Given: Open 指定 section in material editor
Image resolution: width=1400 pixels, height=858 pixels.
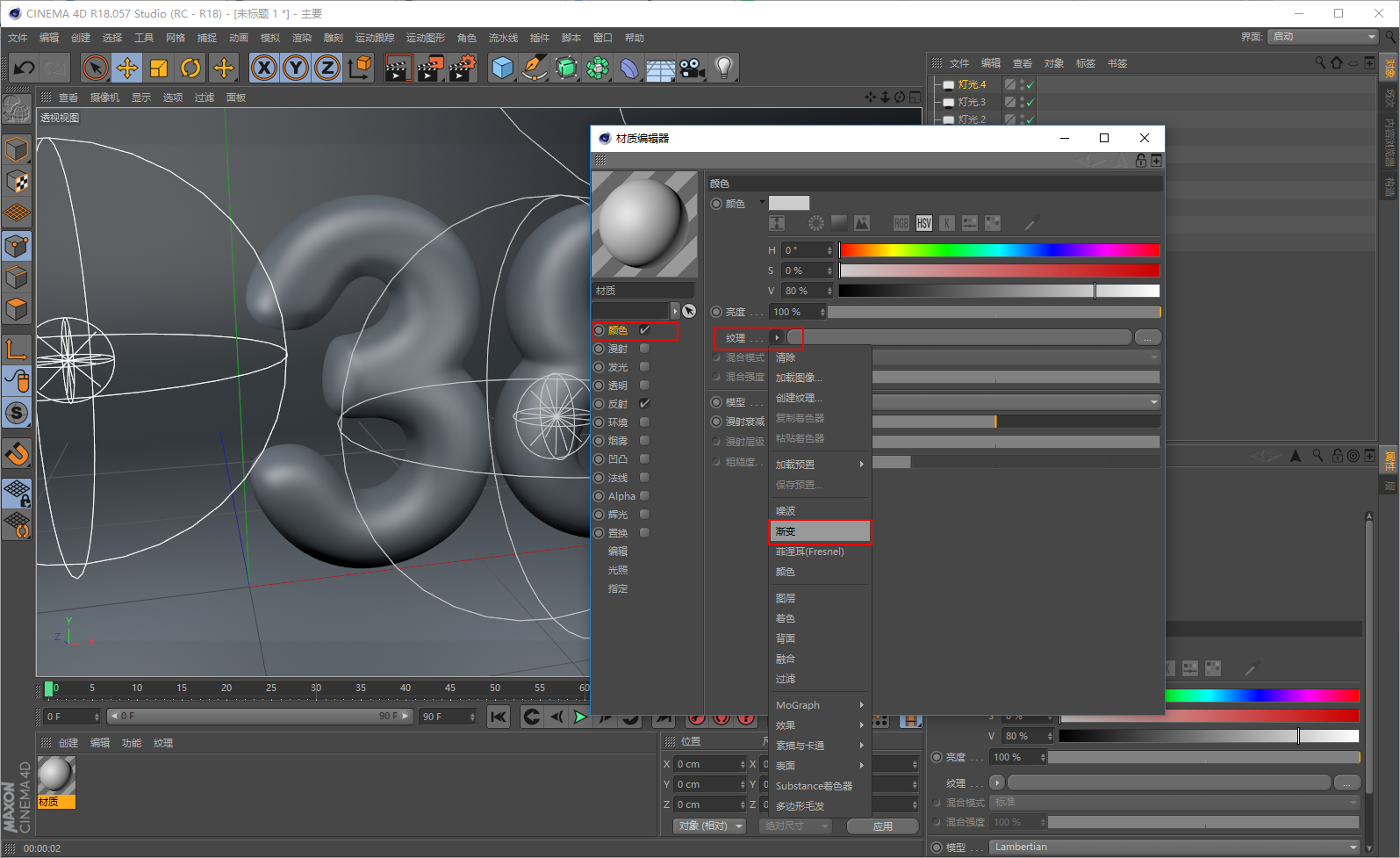Looking at the screenshot, I should click(x=618, y=588).
